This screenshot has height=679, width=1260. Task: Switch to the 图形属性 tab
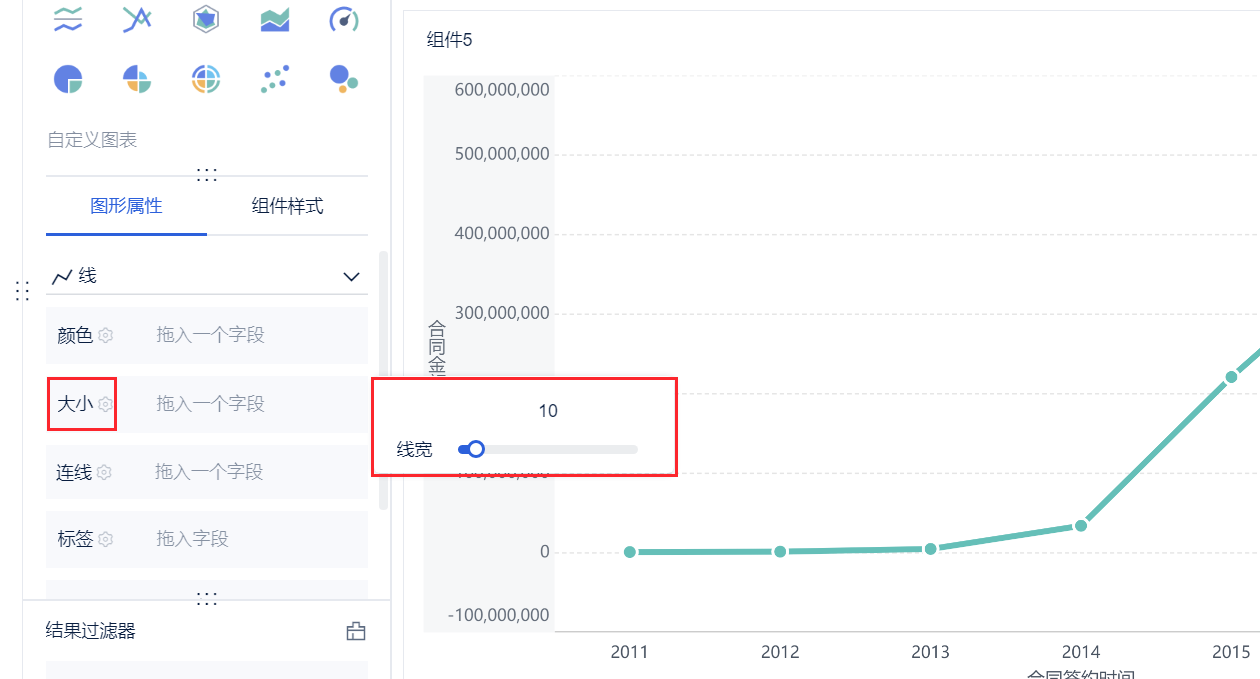pos(126,206)
